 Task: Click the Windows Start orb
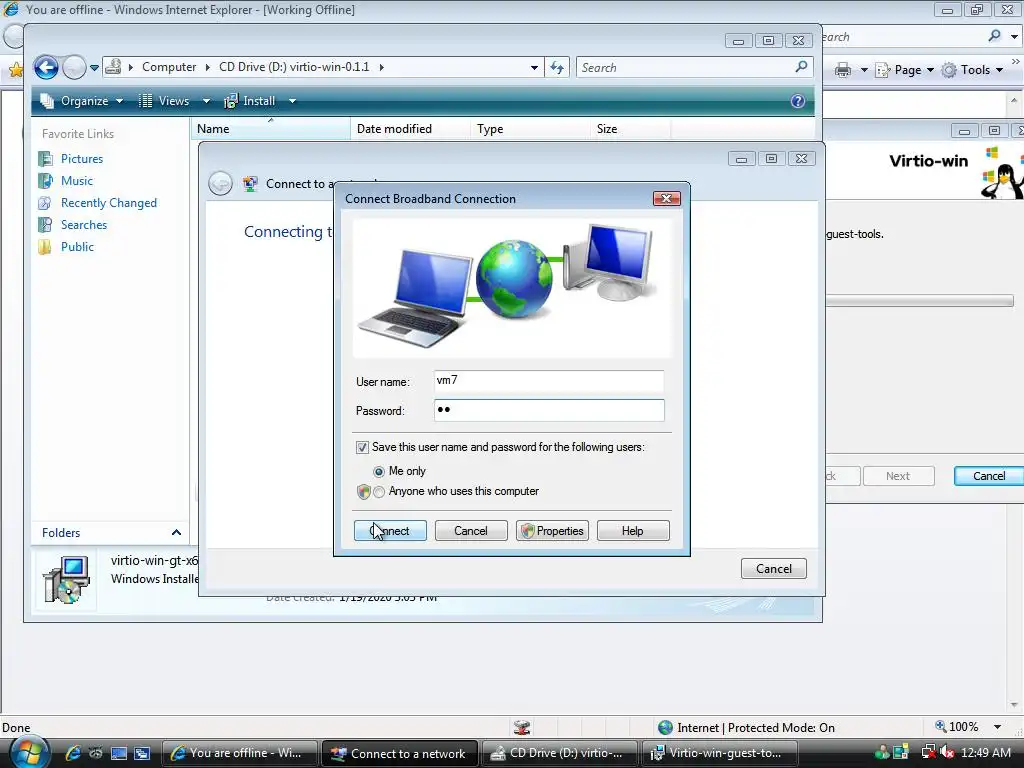28,752
